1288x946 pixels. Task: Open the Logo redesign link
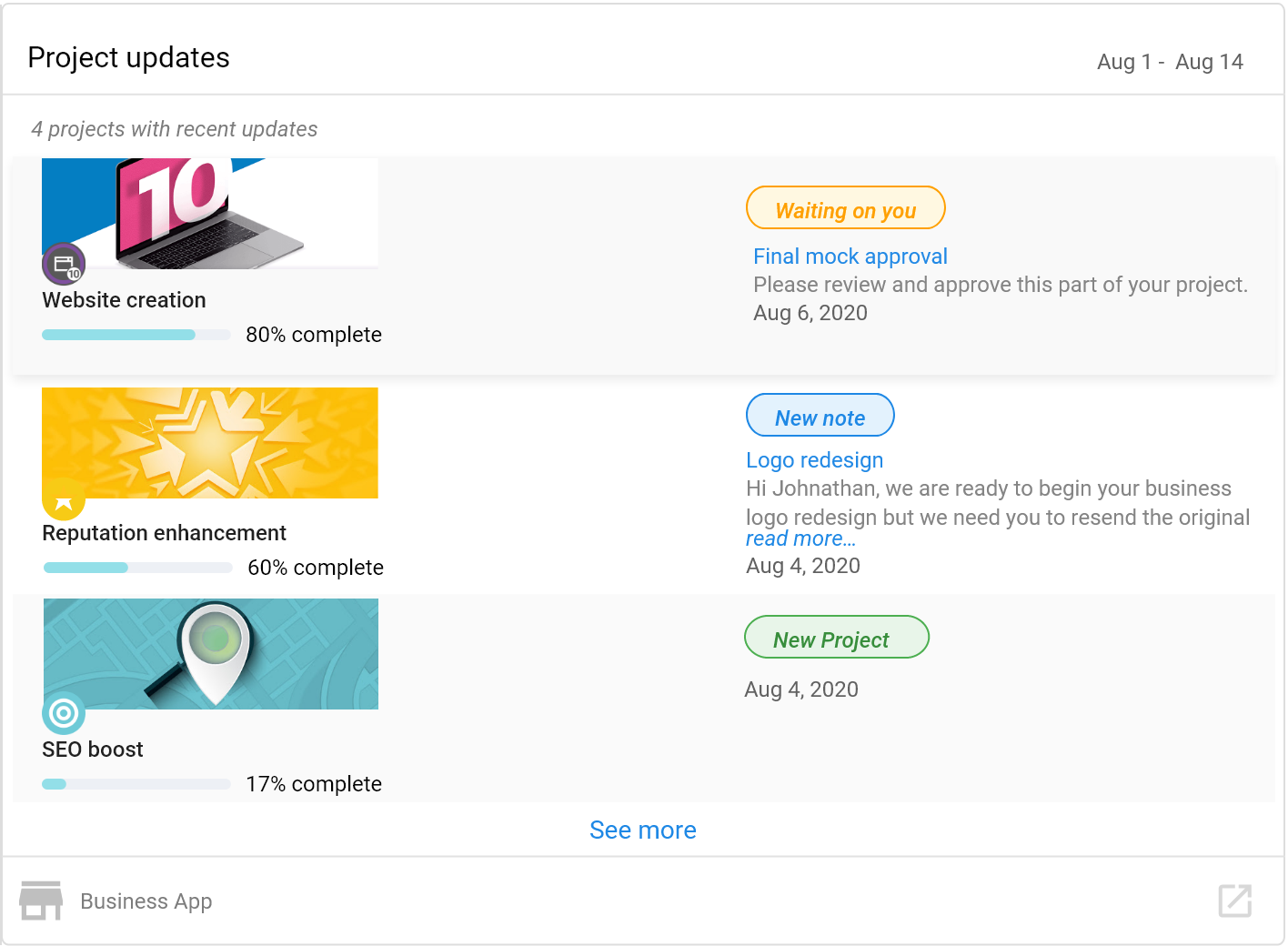(x=815, y=460)
